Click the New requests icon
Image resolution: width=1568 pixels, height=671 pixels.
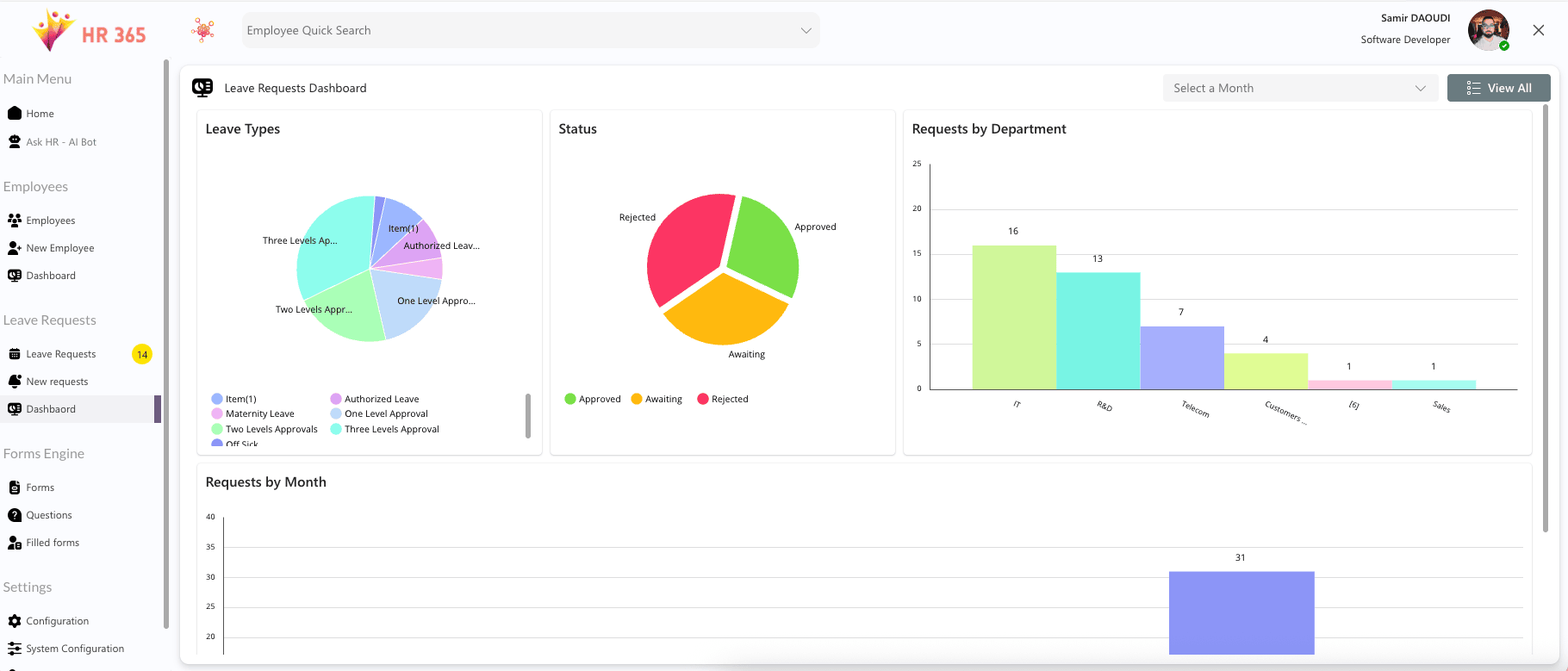[x=15, y=381]
